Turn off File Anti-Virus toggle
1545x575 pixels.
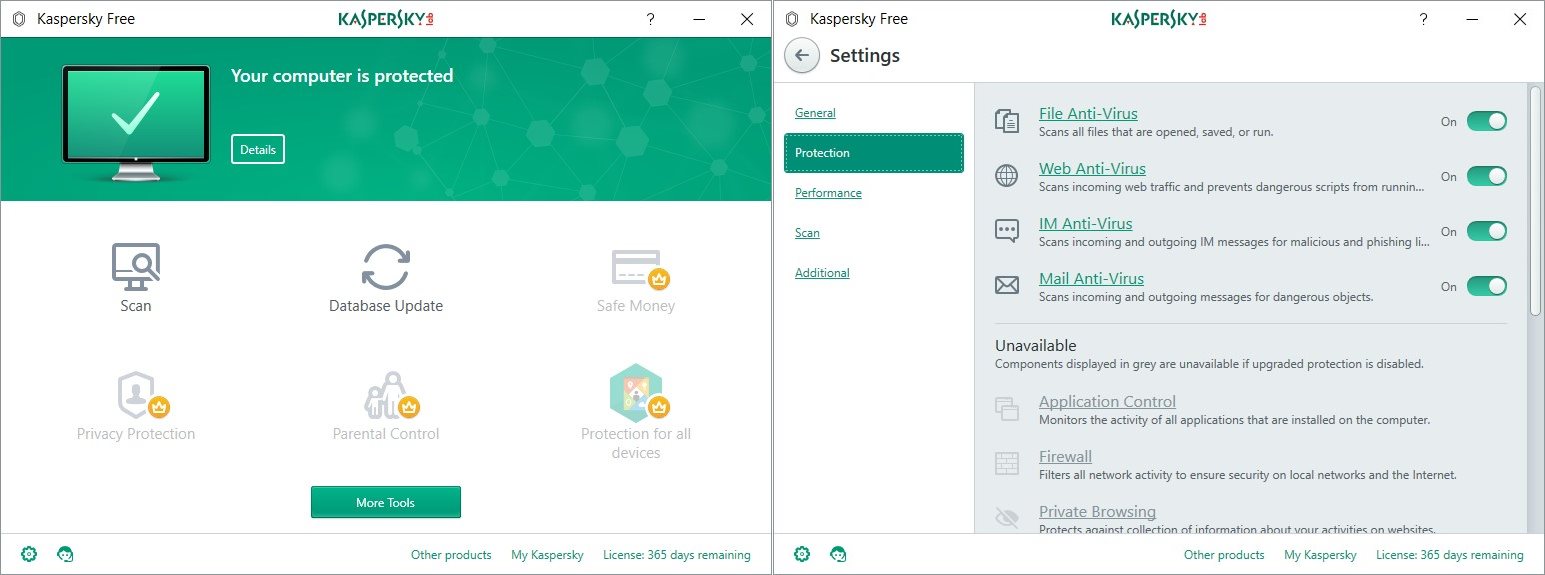tap(1487, 121)
